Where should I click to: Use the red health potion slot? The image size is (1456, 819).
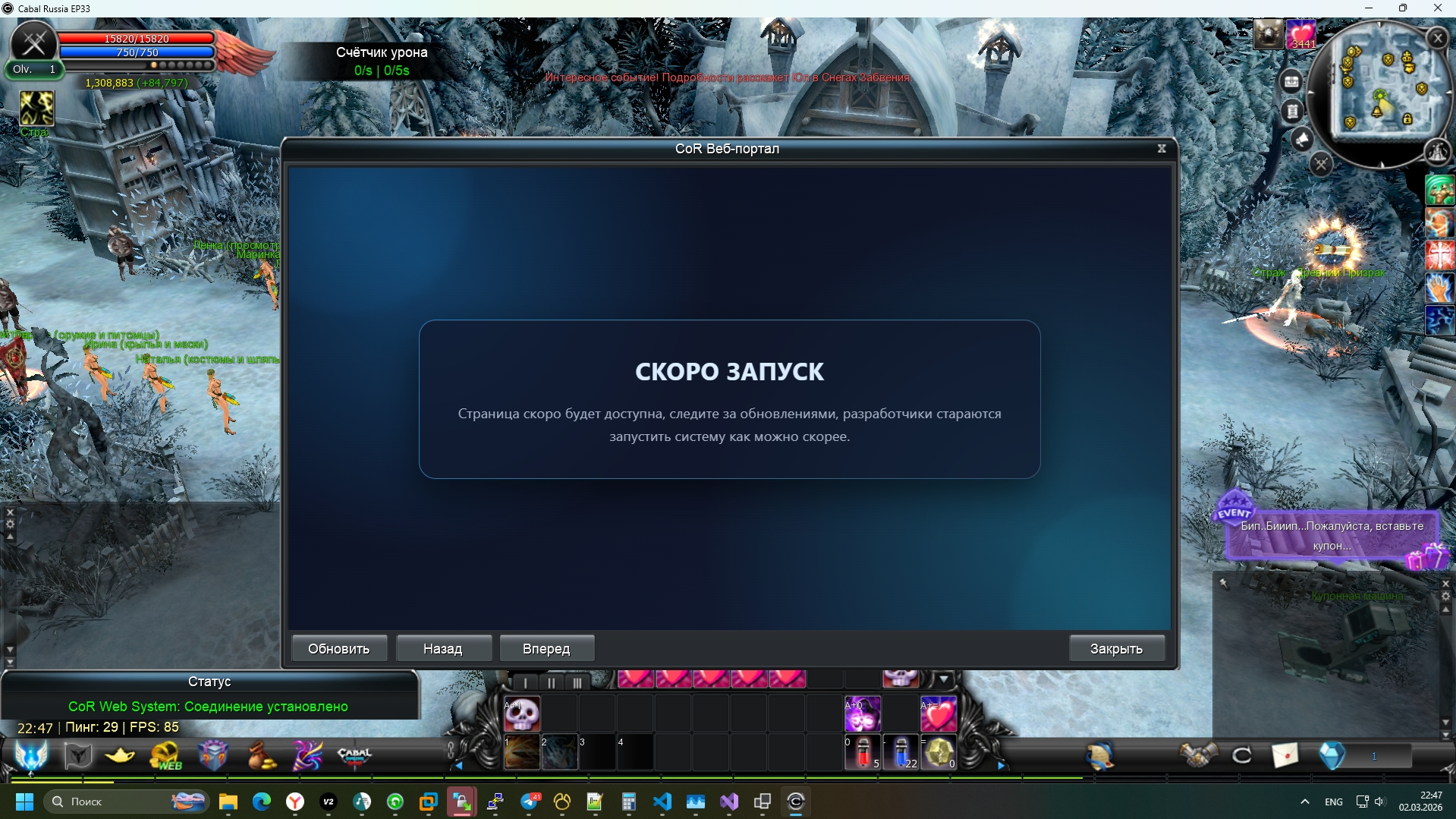click(863, 752)
